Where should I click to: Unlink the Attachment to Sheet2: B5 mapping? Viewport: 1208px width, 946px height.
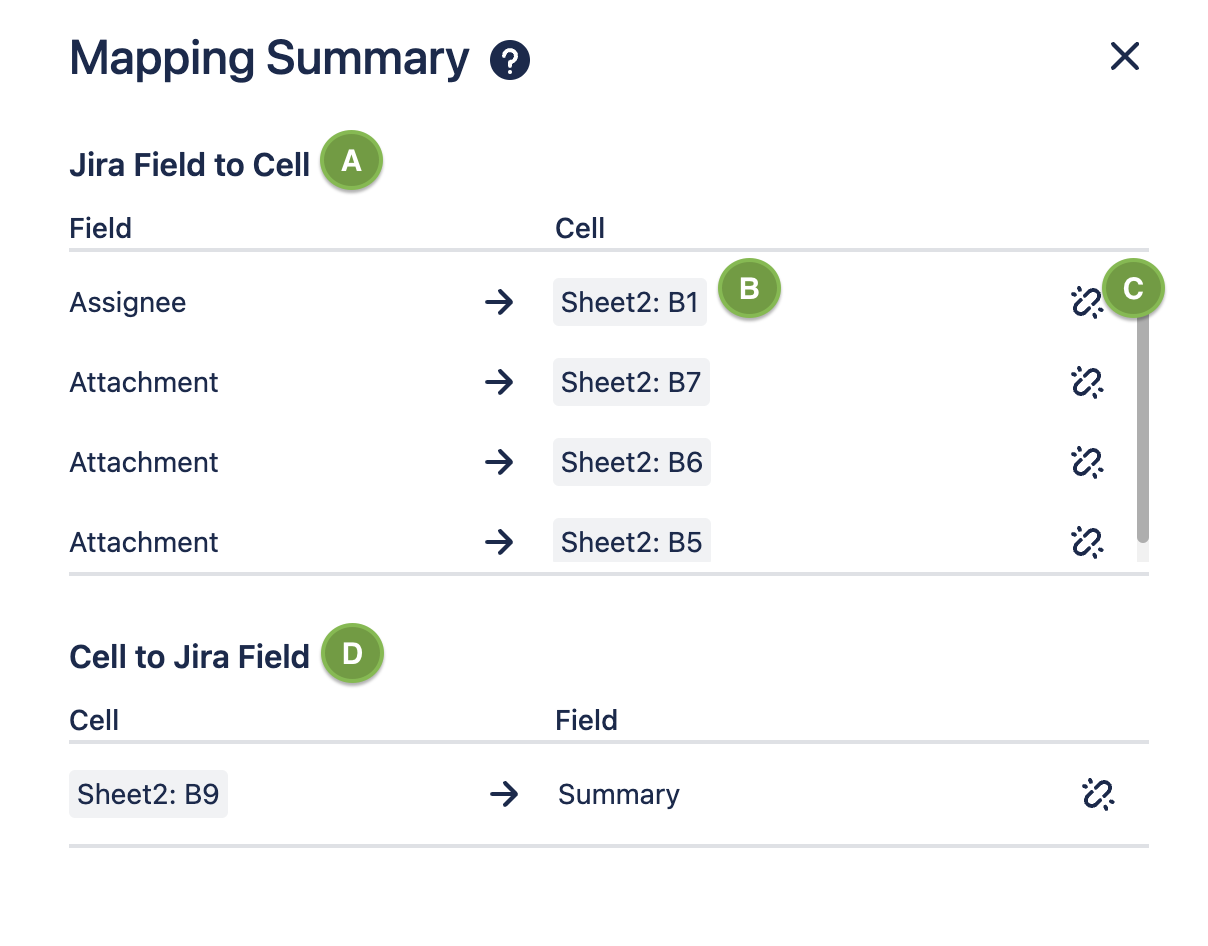click(x=1086, y=541)
